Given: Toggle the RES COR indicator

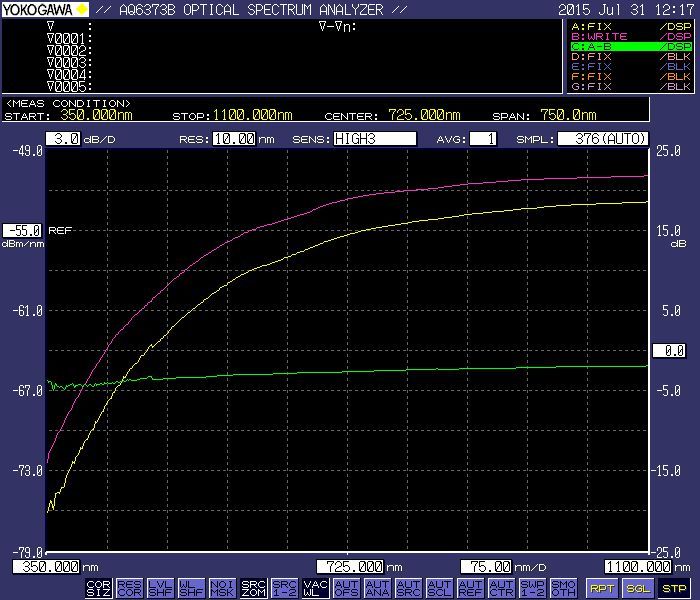Looking at the screenshot, I should 129,588.
